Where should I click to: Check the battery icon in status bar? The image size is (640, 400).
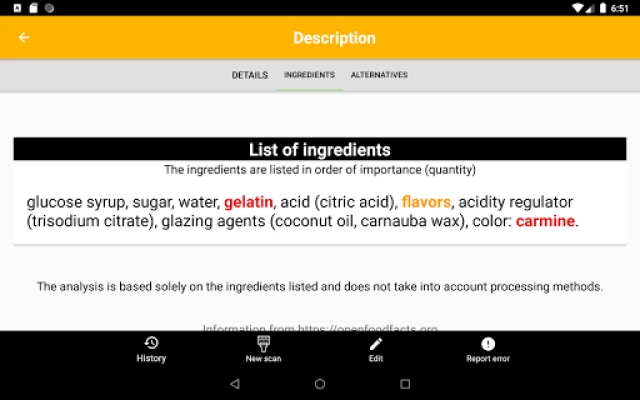(x=603, y=8)
